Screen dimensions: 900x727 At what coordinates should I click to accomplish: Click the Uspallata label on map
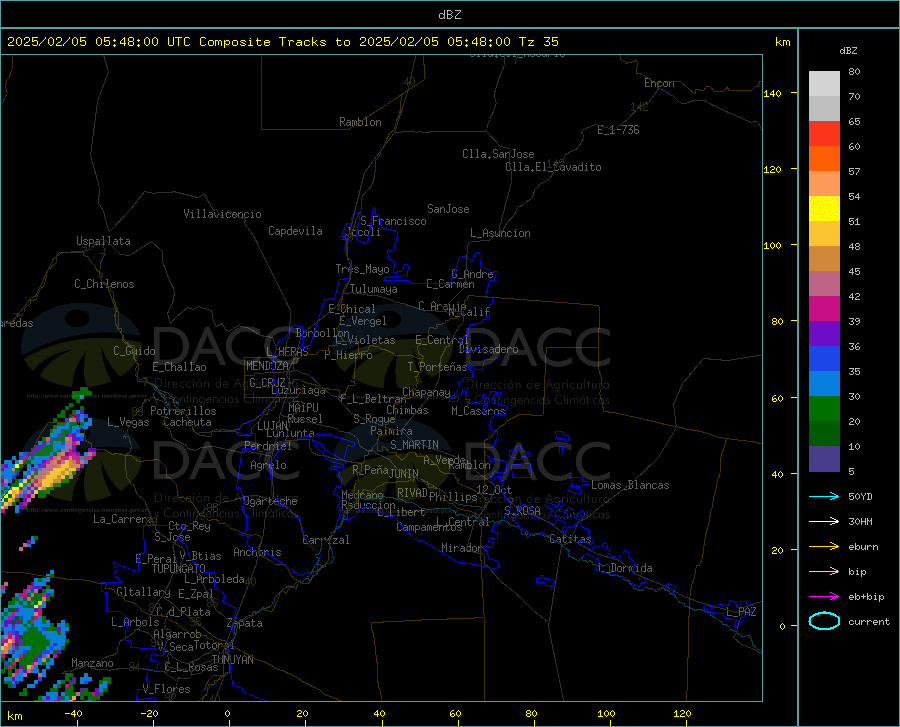click(x=103, y=241)
